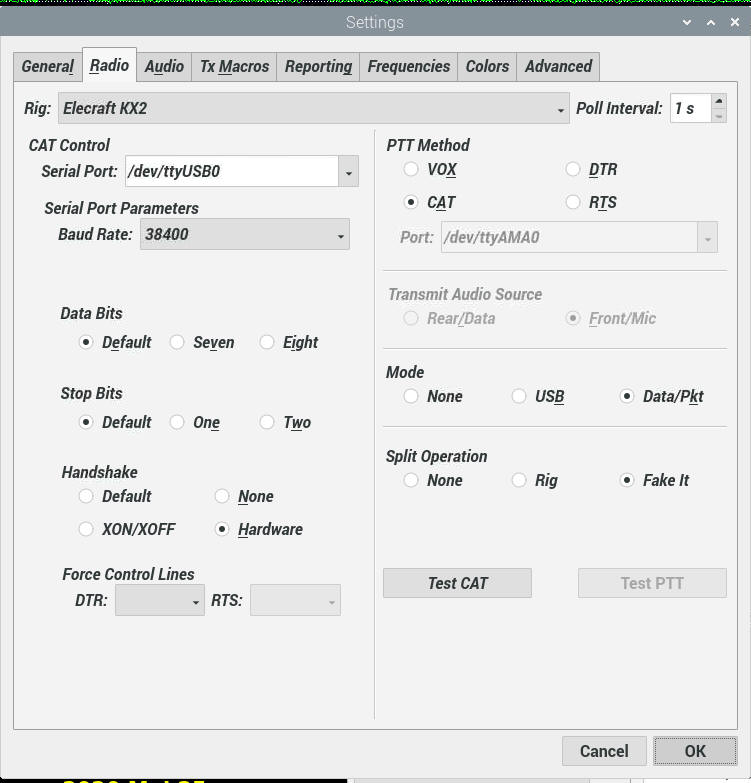The height and width of the screenshot is (783, 751).
Task: Click the Test CAT button
Action: coord(457,583)
